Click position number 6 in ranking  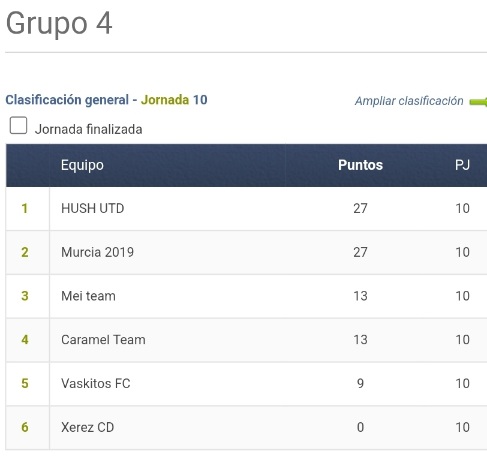[x=25, y=427]
